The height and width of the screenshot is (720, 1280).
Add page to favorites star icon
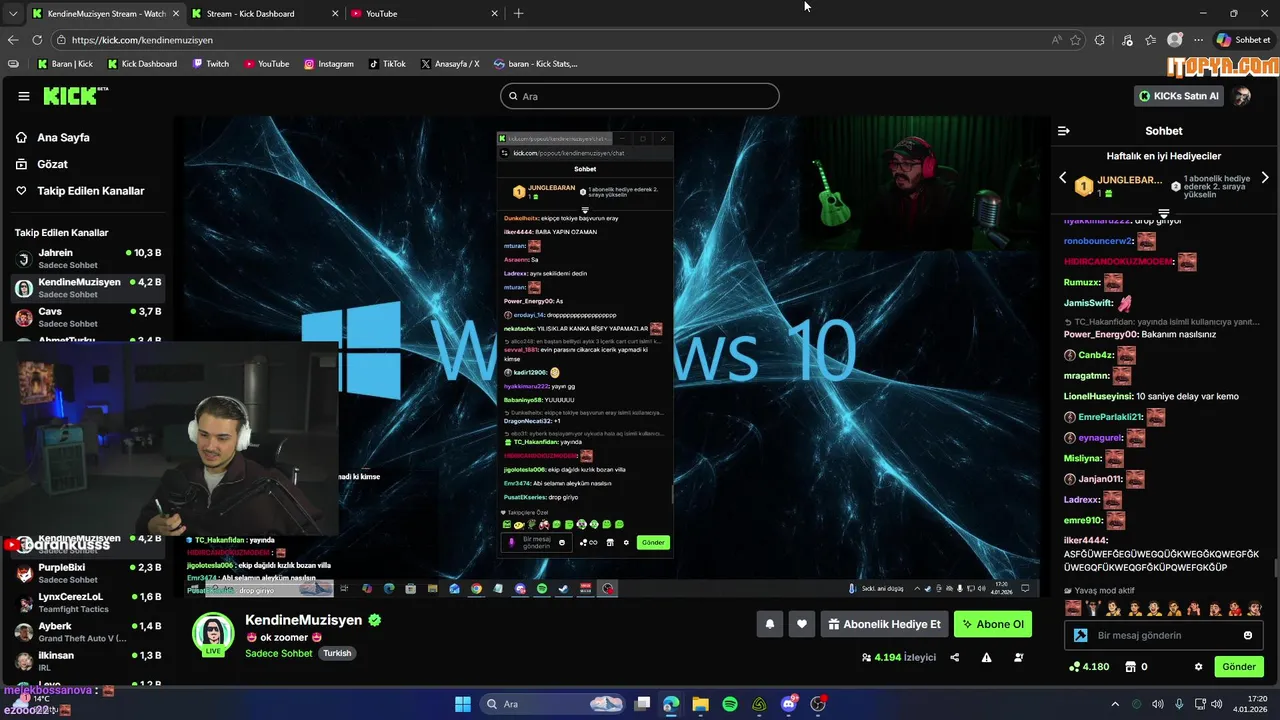tap(1076, 40)
